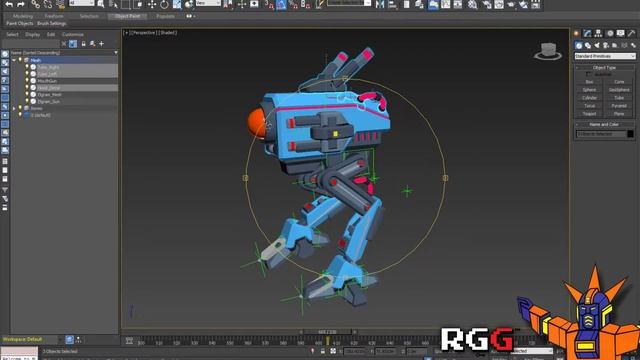Select the Cameras category in the Create panel
The height and width of the screenshot is (360, 640).
click(606, 45)
